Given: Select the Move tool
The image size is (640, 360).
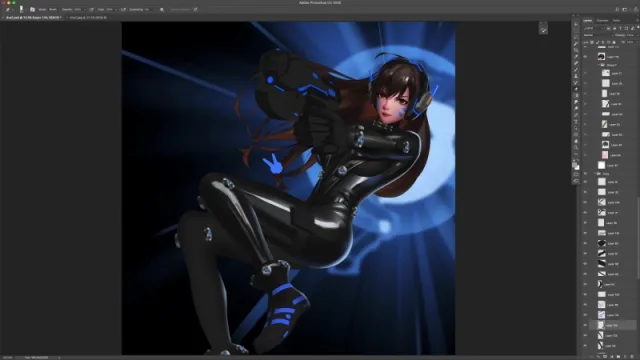Looking at the screenshot, I should [576, 24].
